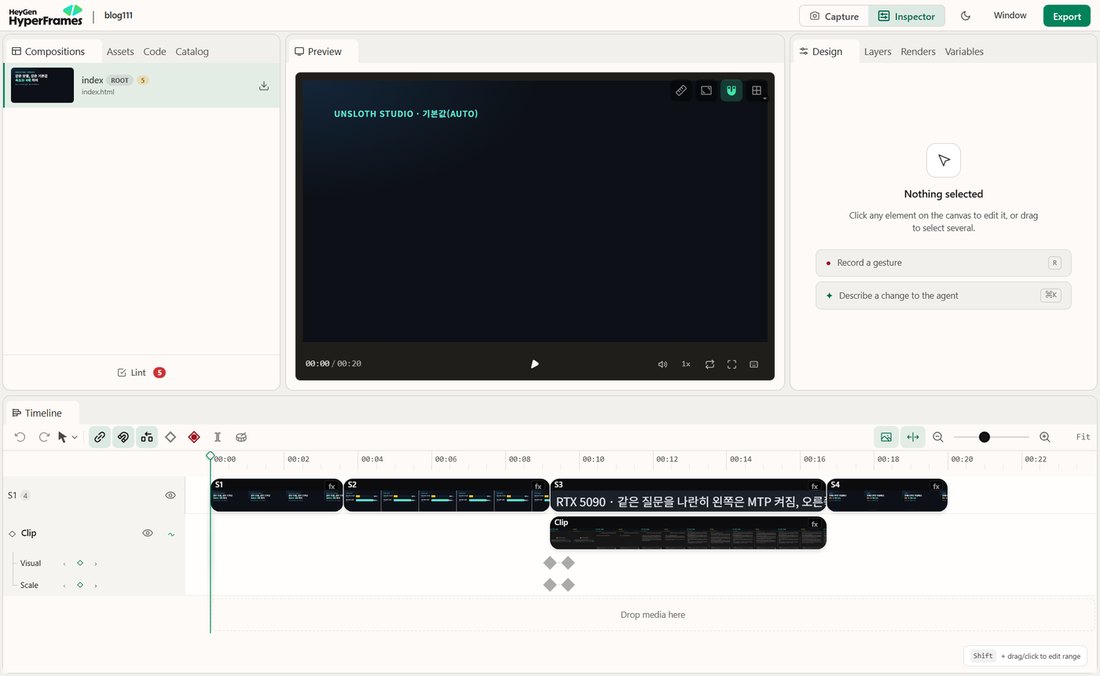Change the 1x playback speed

686,364
